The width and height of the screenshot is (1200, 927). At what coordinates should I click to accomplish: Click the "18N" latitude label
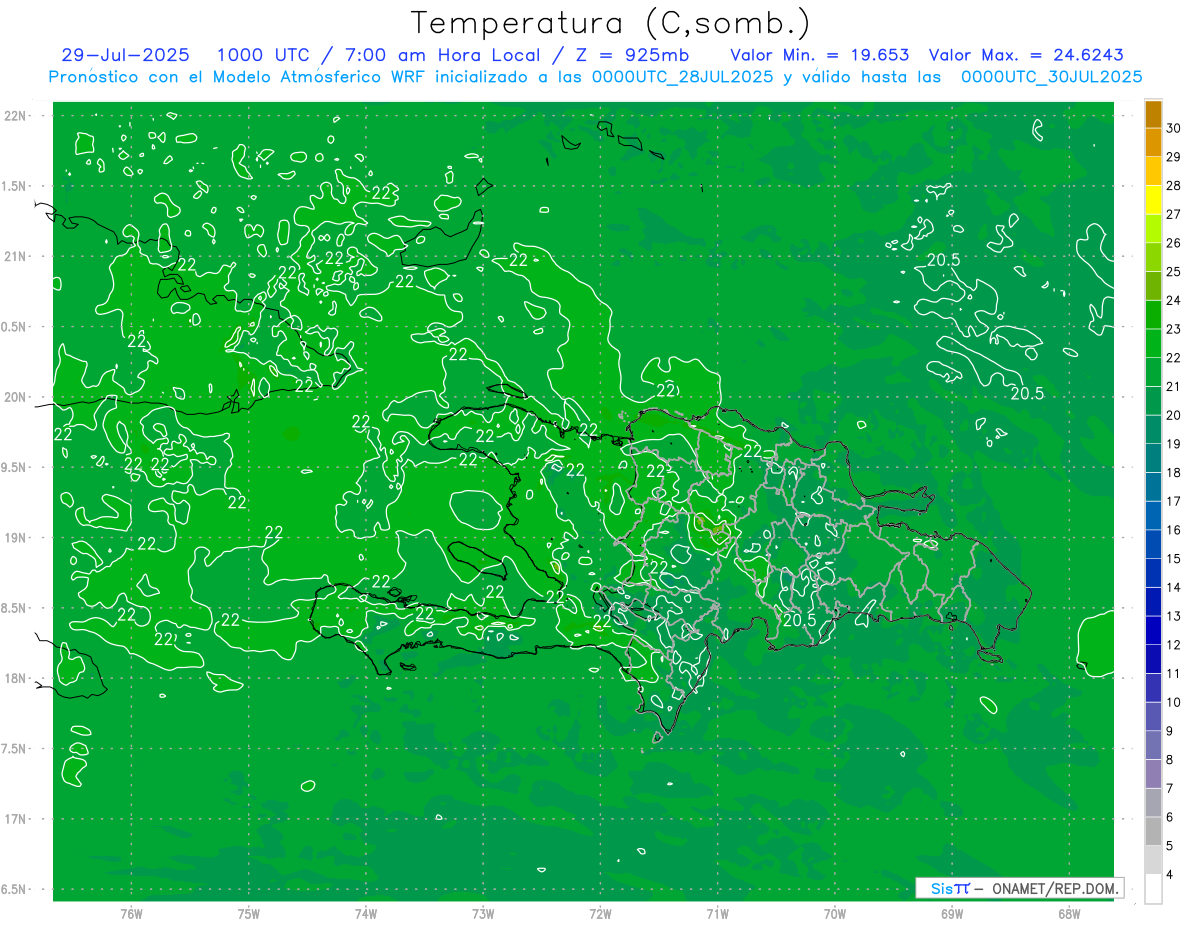[x=16, y=678]
